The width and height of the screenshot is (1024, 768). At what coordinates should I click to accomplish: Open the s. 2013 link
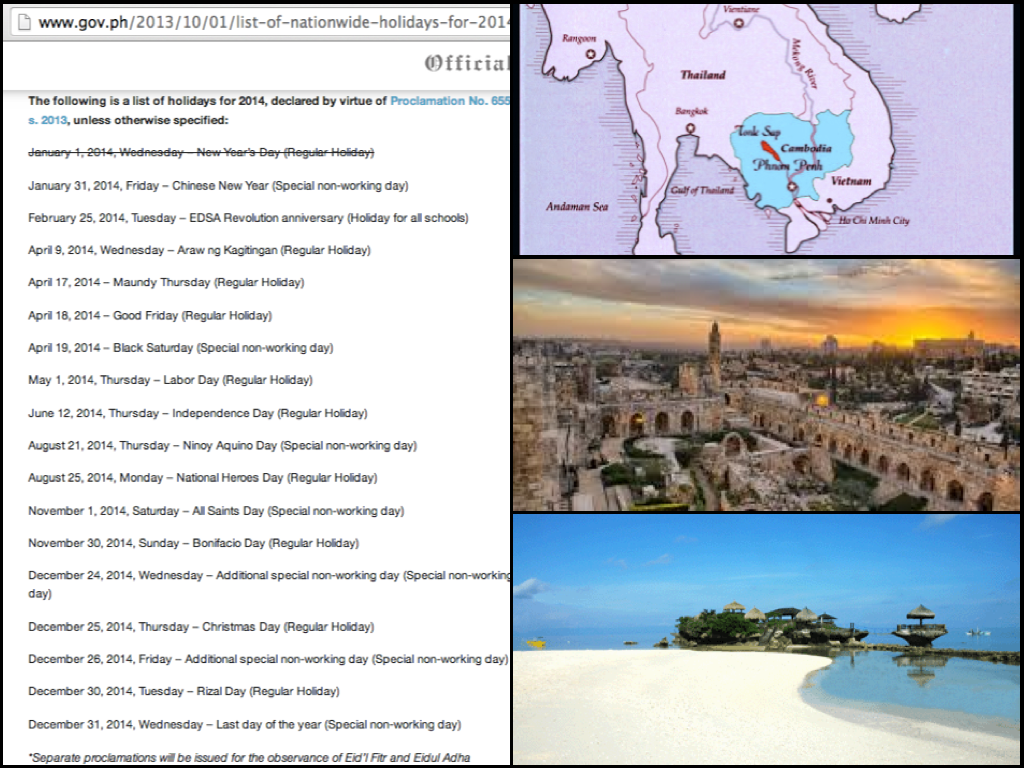pyautogui.click(x=48, y=120)
